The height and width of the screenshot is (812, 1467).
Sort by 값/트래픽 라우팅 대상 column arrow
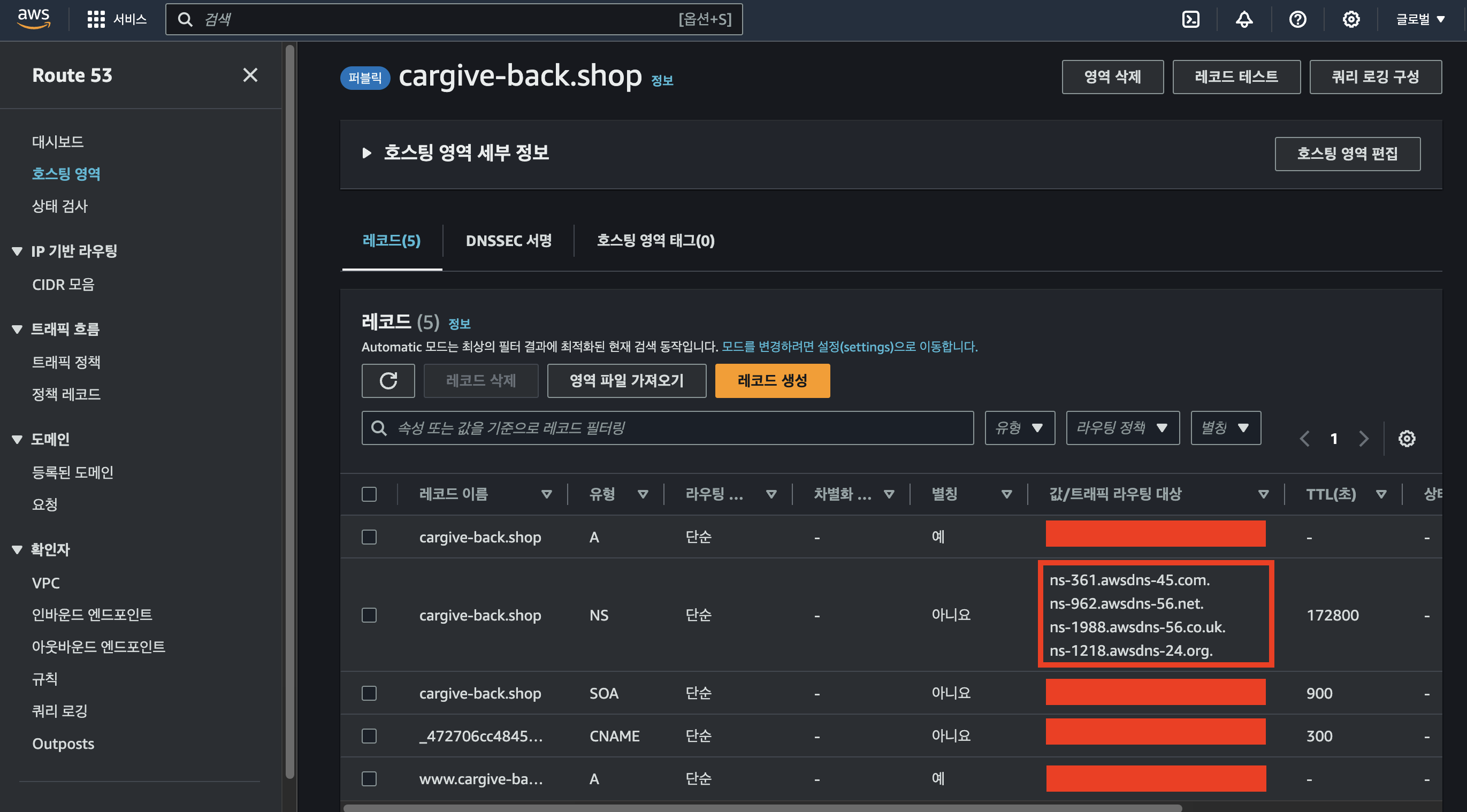[x=1263, y=494]
